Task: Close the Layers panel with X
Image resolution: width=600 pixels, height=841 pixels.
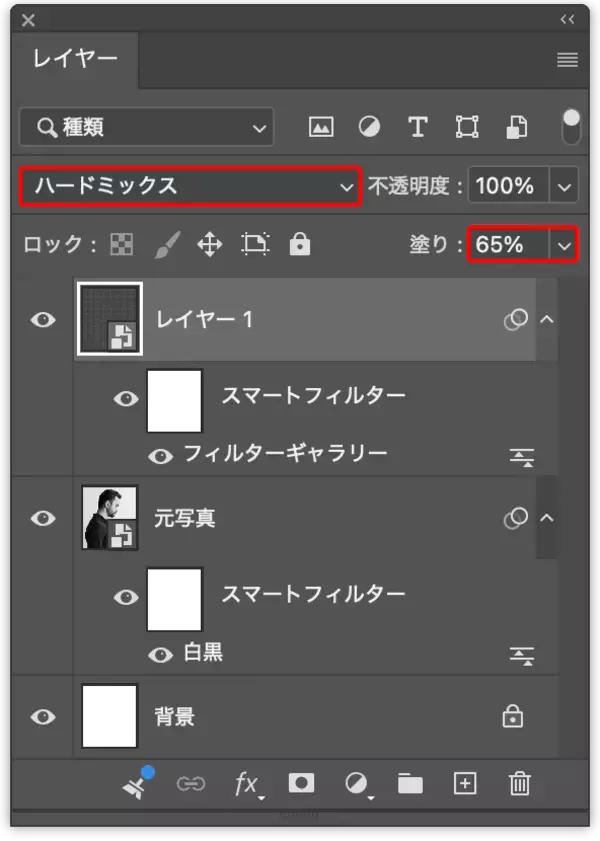Action: tap(28, 20)
